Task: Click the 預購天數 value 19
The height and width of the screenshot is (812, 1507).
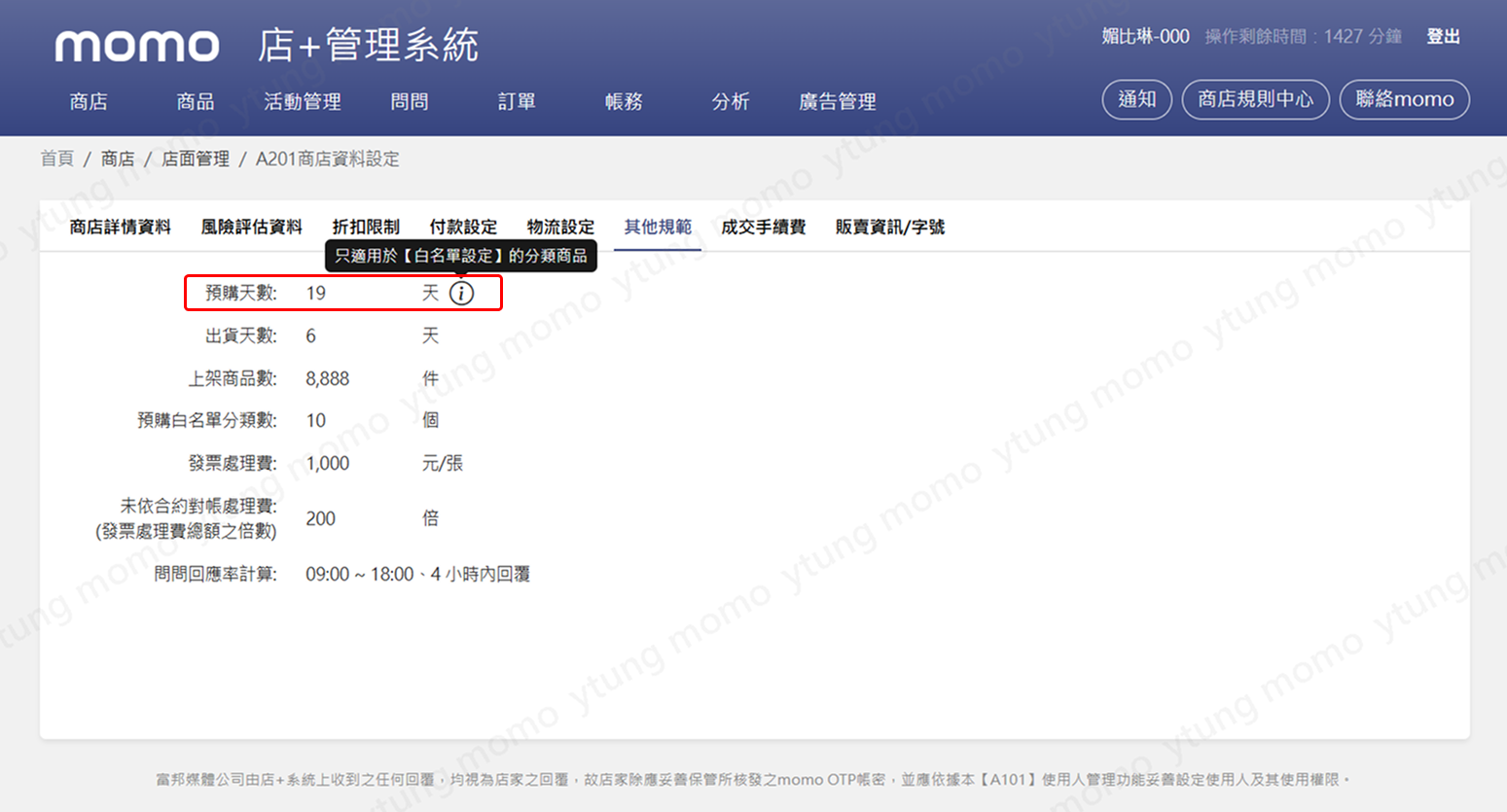Action: (x=316, y=293)
